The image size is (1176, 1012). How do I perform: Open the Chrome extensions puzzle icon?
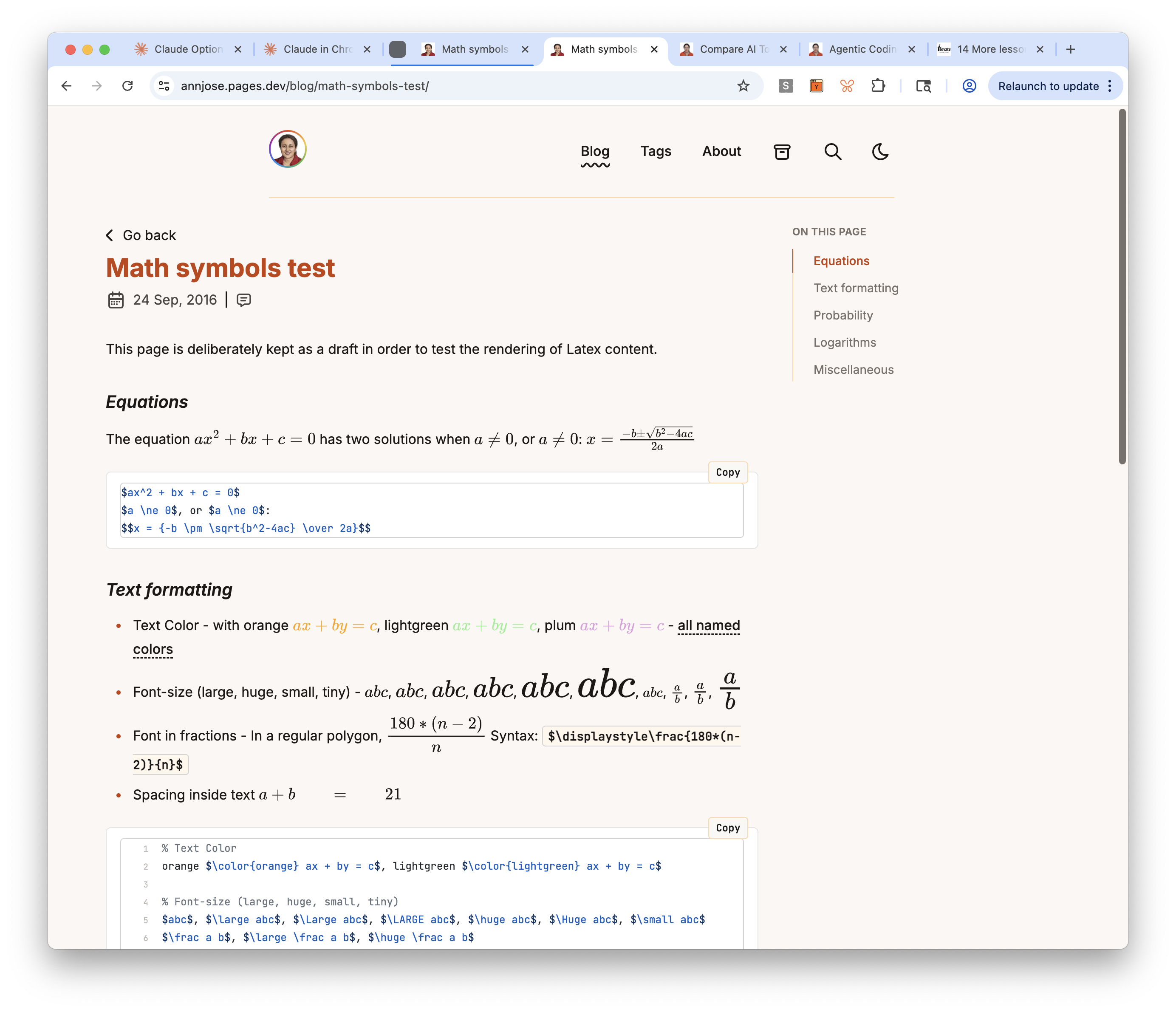[x=878, y=86]
